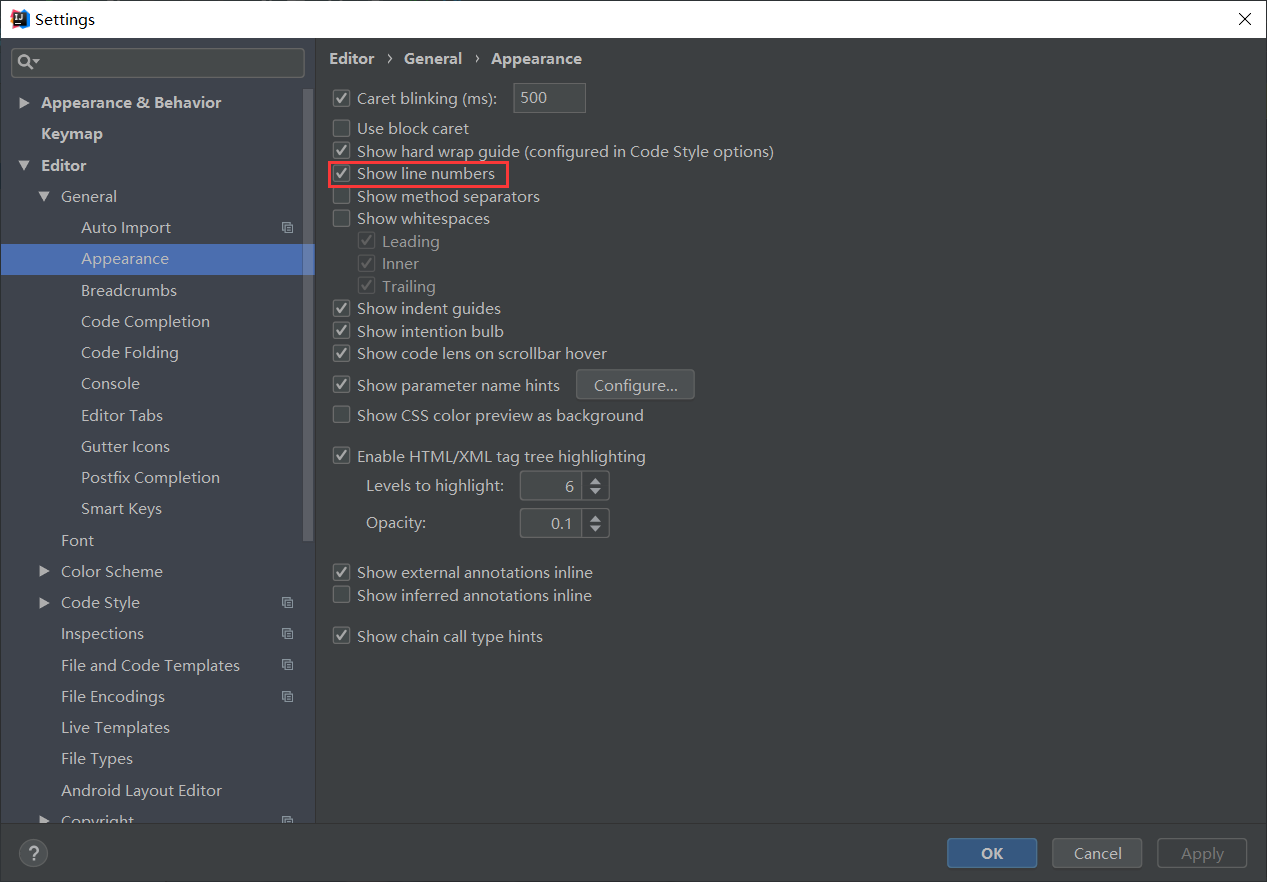Click the project-level icon next to Inspections

pos(287,634)
